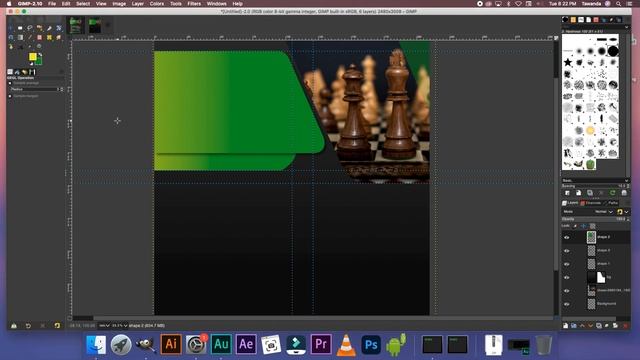Toggle the Sample merged checkbox
The image size is (640, 360).
[x=10, y=96]
